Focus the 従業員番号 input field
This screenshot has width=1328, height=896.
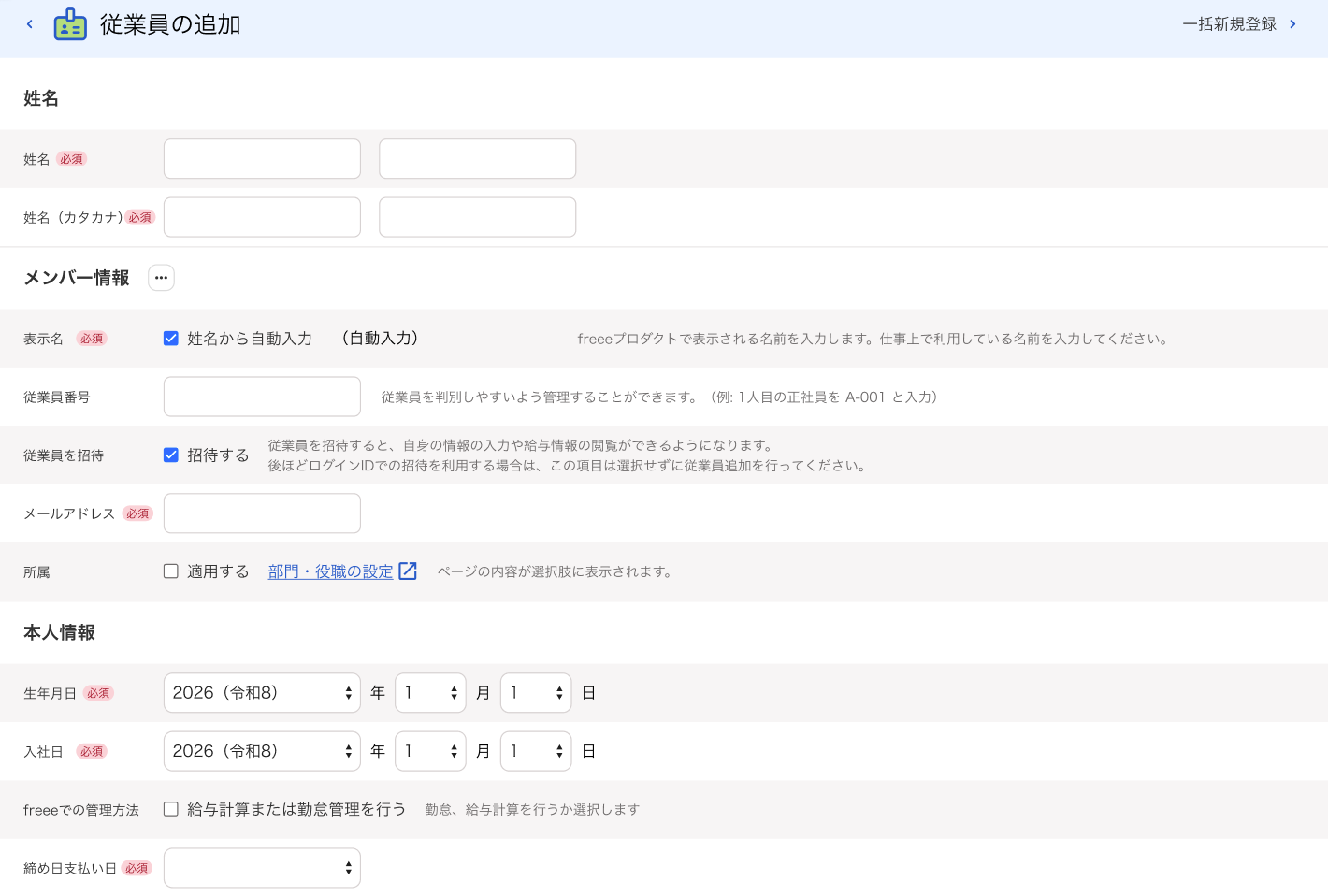[x=262, y=397]
